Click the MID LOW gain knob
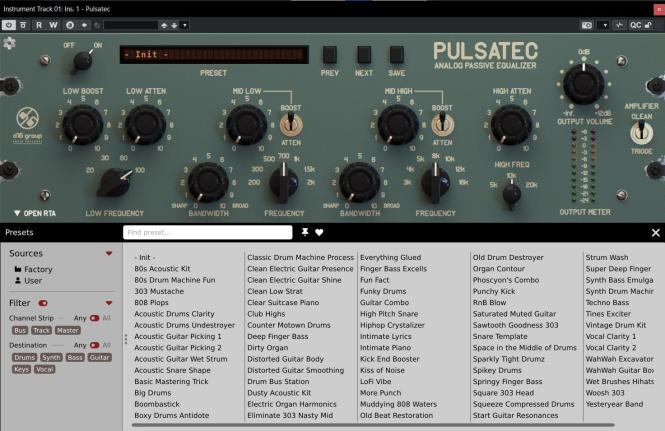The height and width of the screenshot is (431, 665). point(246,125)
